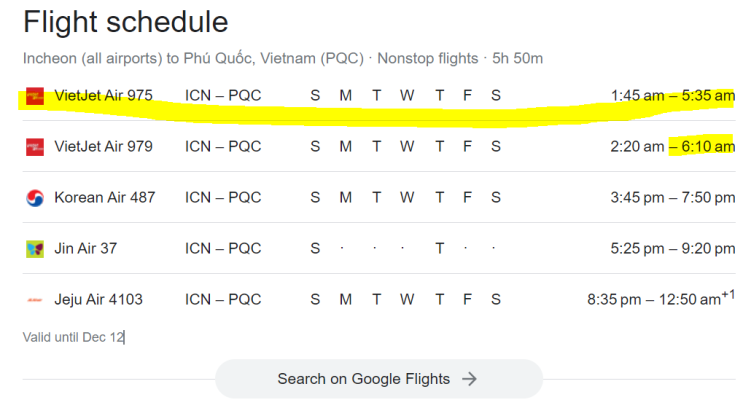Select the Korean Air 487 flight name

[x=105, y=198]
